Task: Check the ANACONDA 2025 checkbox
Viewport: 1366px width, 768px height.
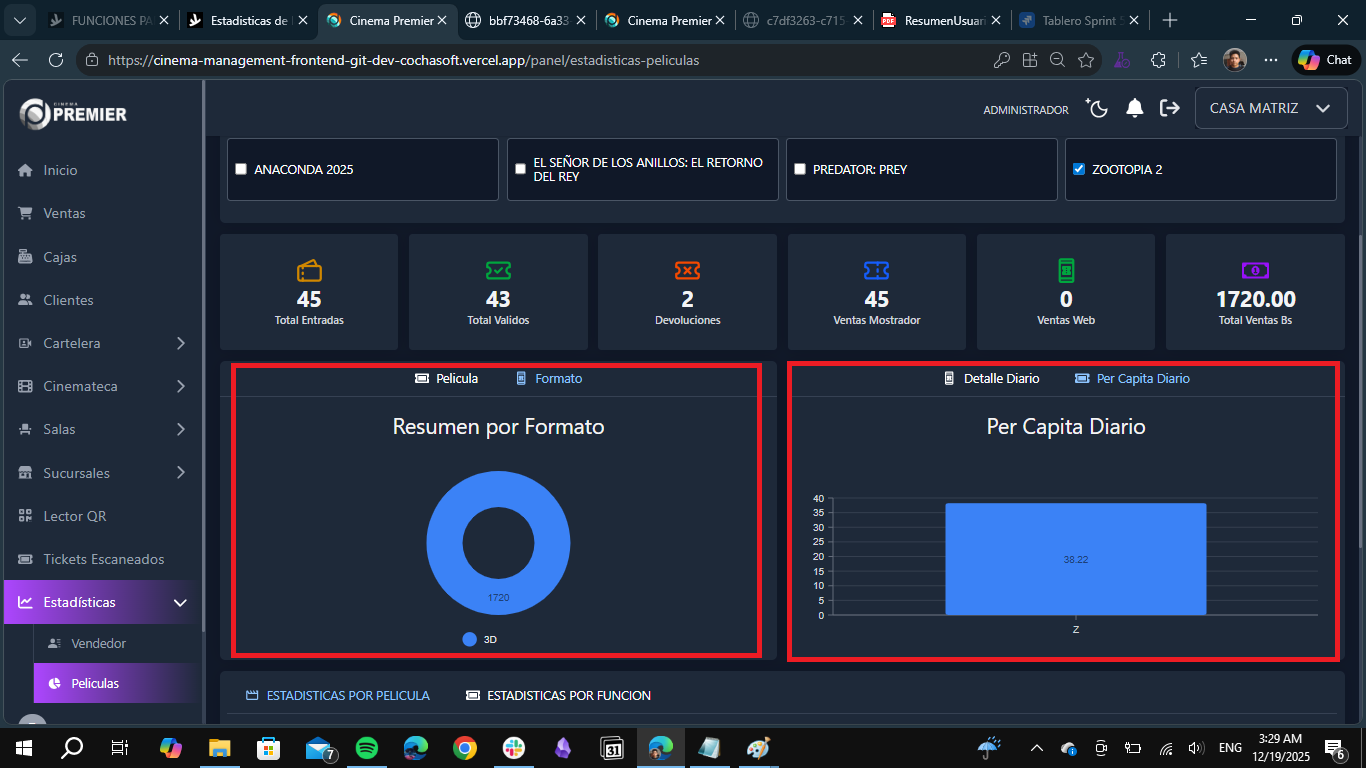Action: (x=241, y=169)
